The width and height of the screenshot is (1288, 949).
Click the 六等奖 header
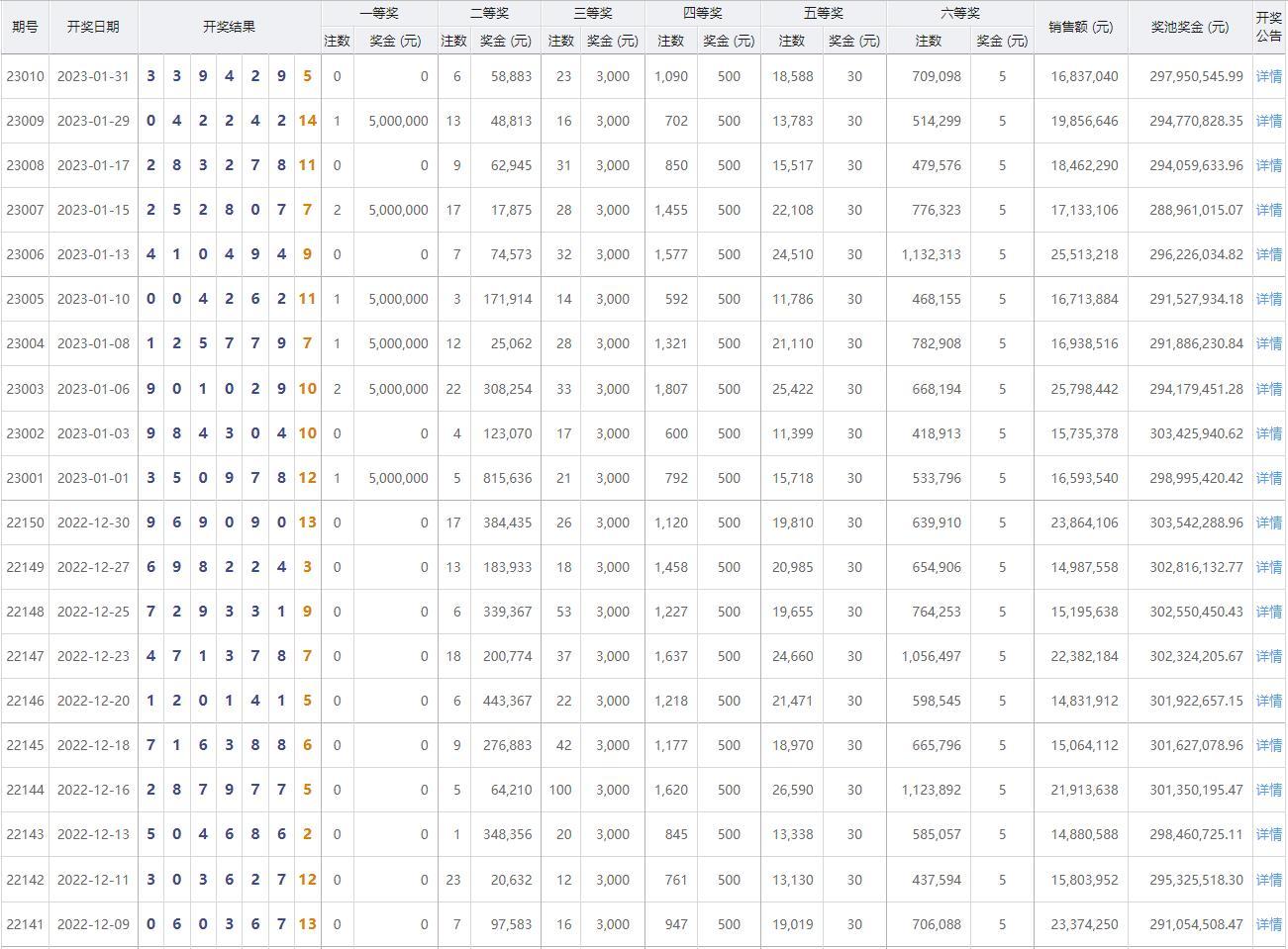pos(959,13)
